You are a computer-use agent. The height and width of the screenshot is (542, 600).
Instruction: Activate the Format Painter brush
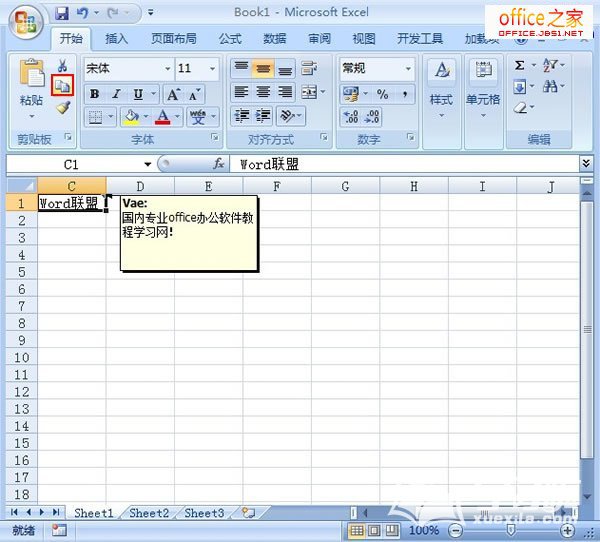(x=63, y=108)
